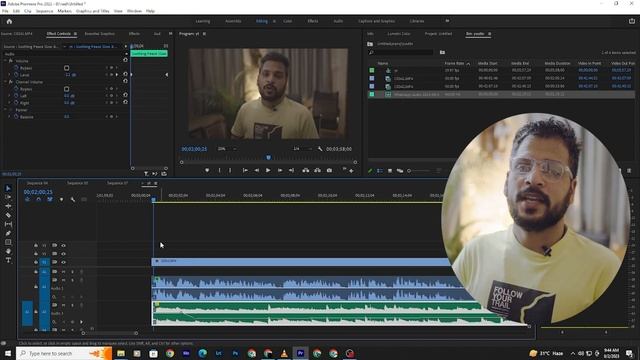Open the Program monitor zoom level dropdown
This screenshot has height=360, width=640.
[x=227, y=149]
